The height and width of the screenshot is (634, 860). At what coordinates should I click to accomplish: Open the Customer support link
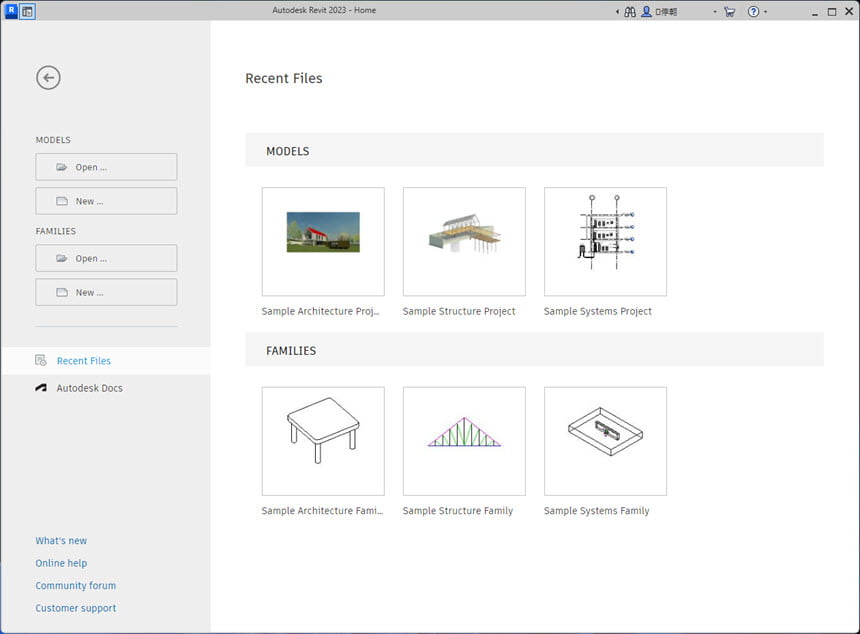[x=76, y=608]
